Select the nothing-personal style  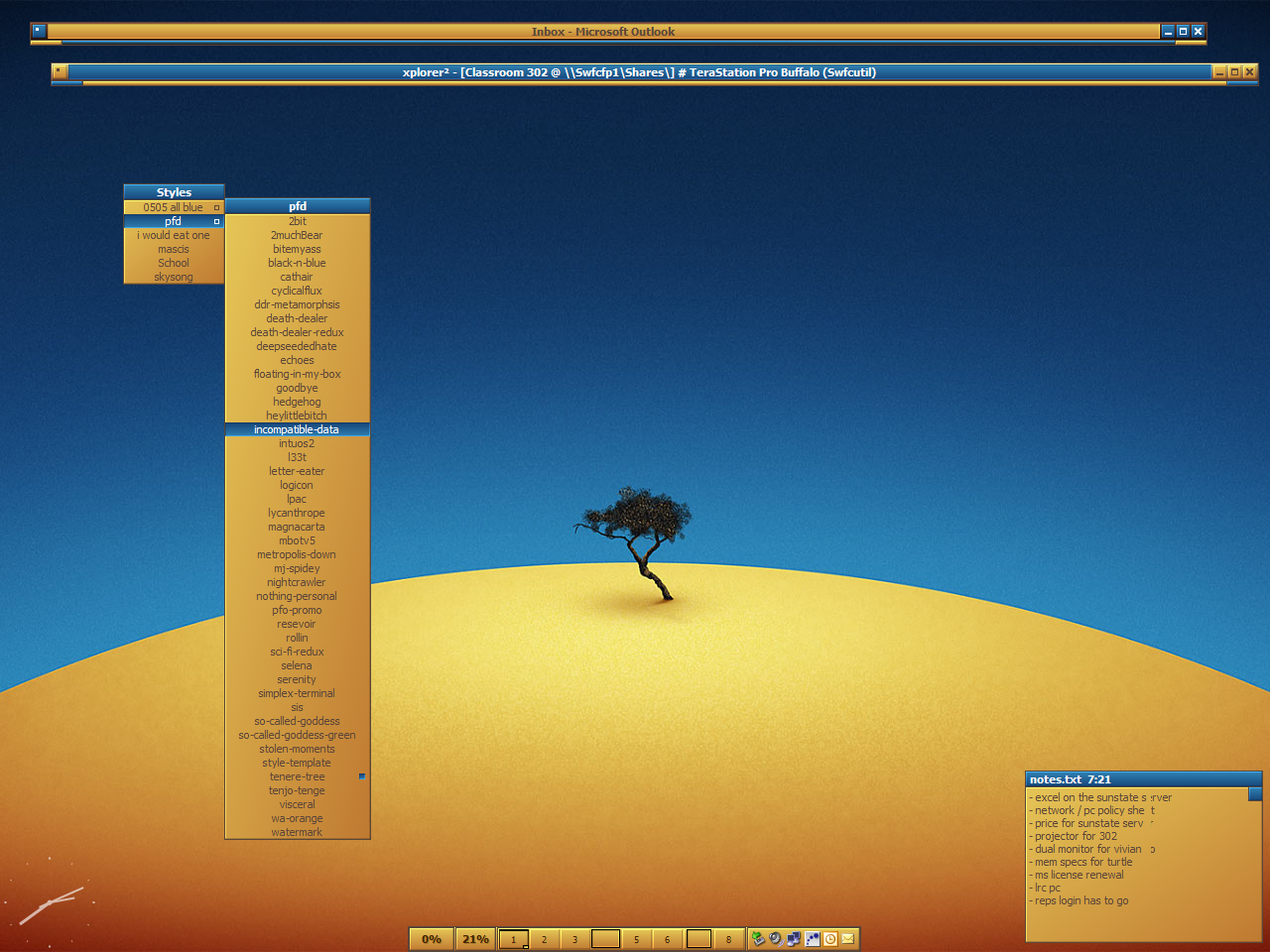tap(298, 596)
